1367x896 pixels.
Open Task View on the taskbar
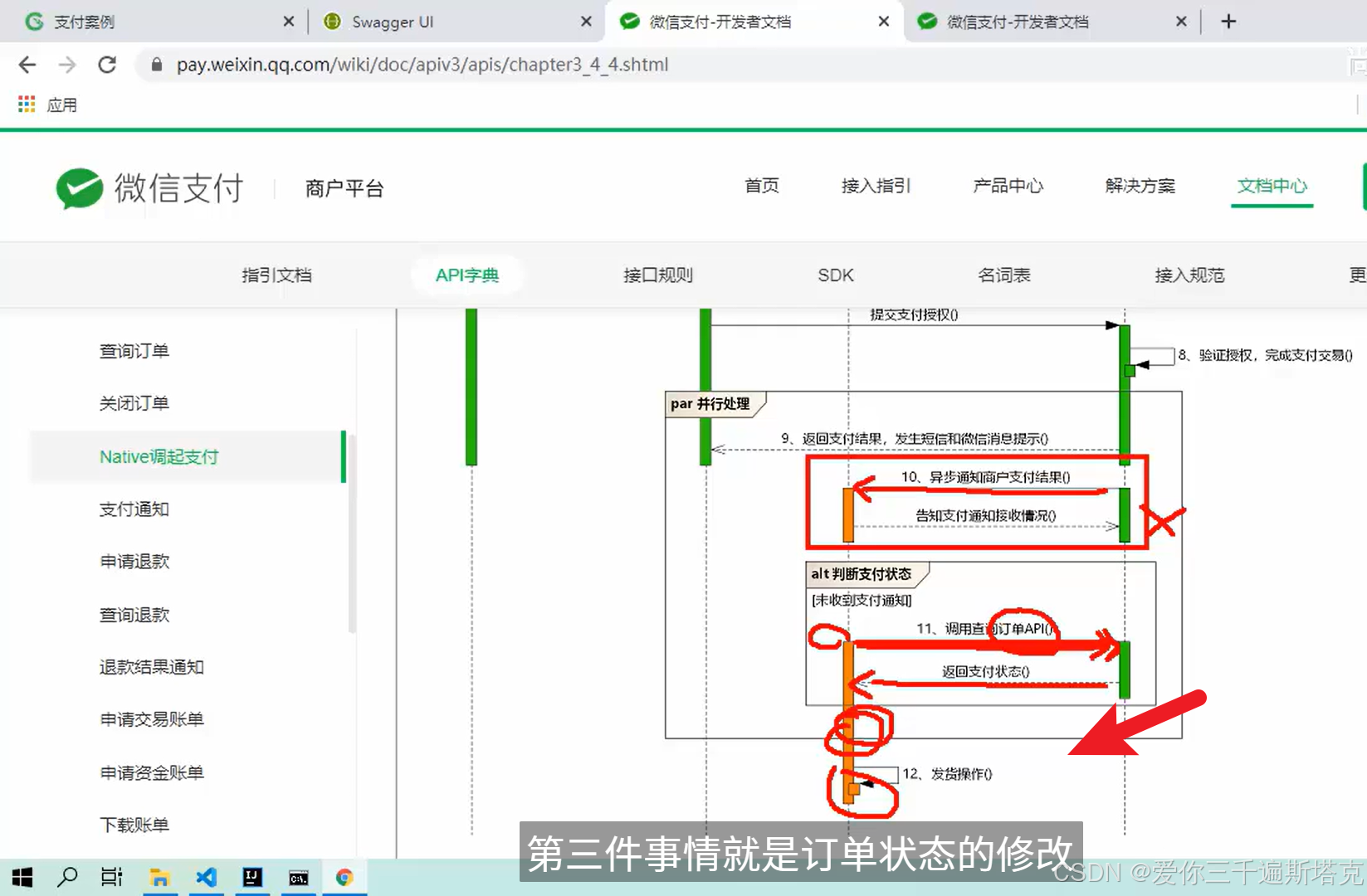click(112, 877)
